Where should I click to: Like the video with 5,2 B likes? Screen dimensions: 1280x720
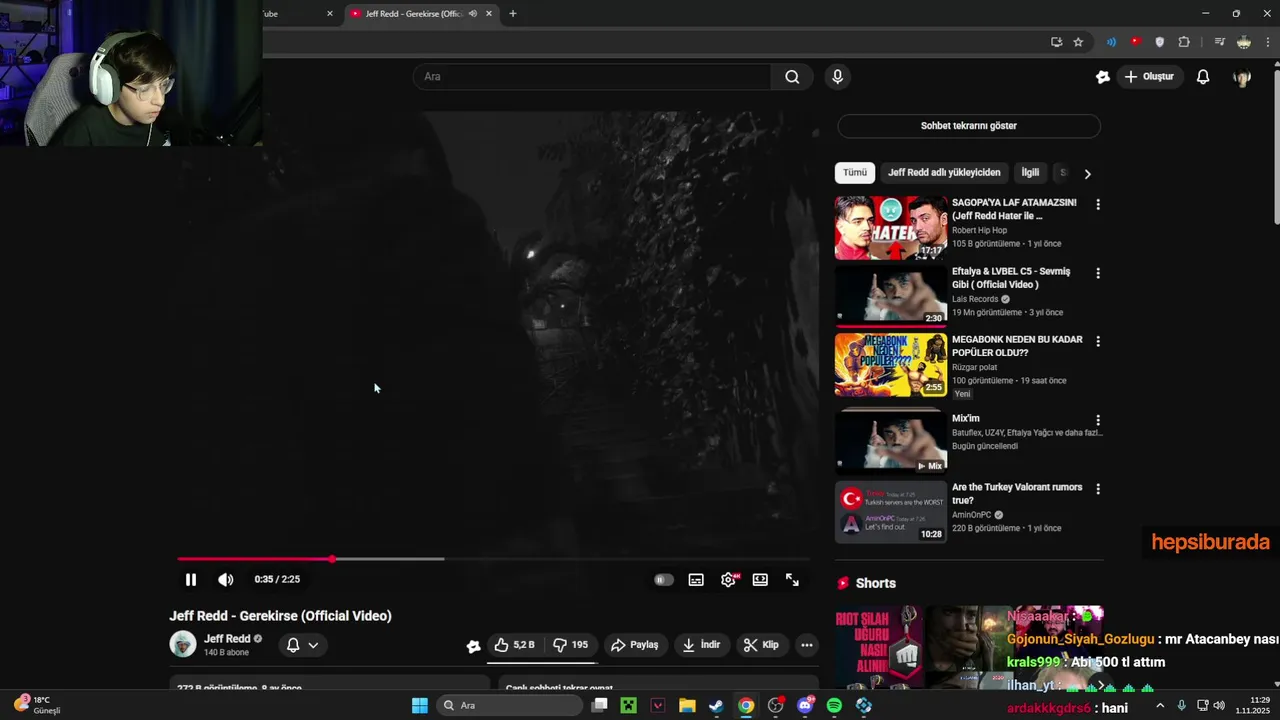pyautogui.click(x=515, y=645)
